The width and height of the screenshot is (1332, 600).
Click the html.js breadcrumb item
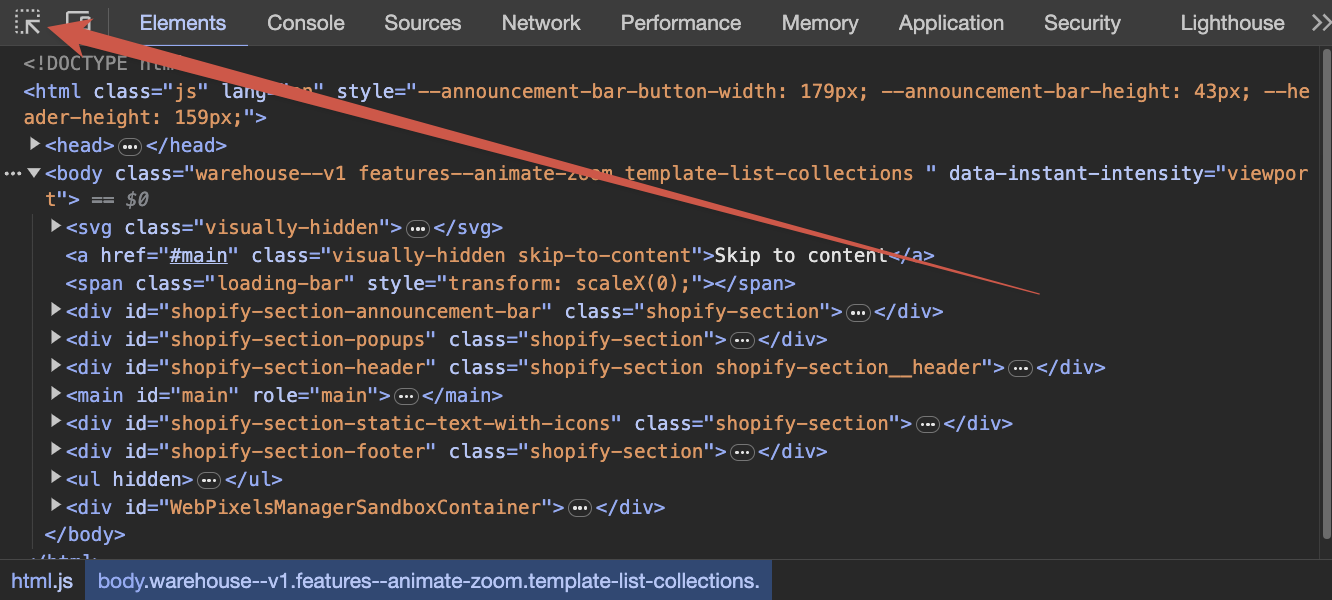coord(41,580)
